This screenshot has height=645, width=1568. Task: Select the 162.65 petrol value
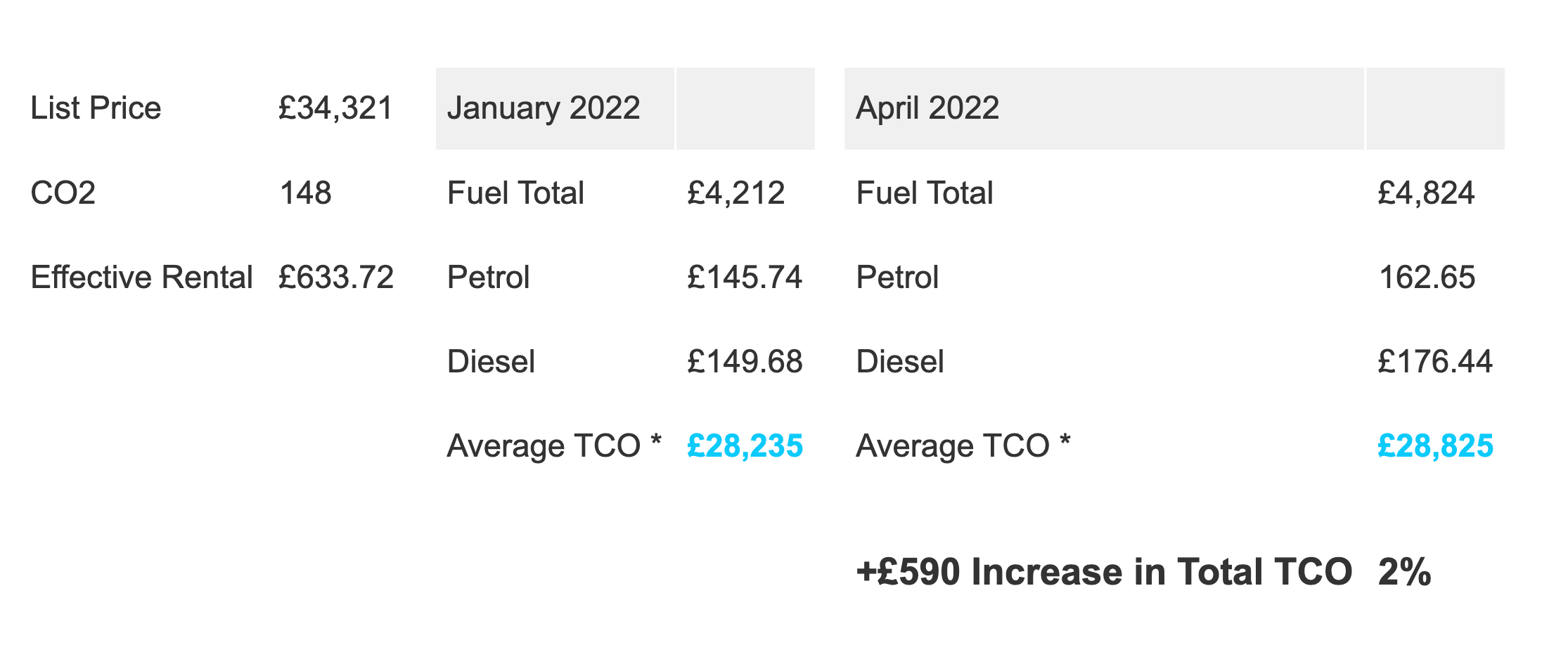(x=1427, y=278)
